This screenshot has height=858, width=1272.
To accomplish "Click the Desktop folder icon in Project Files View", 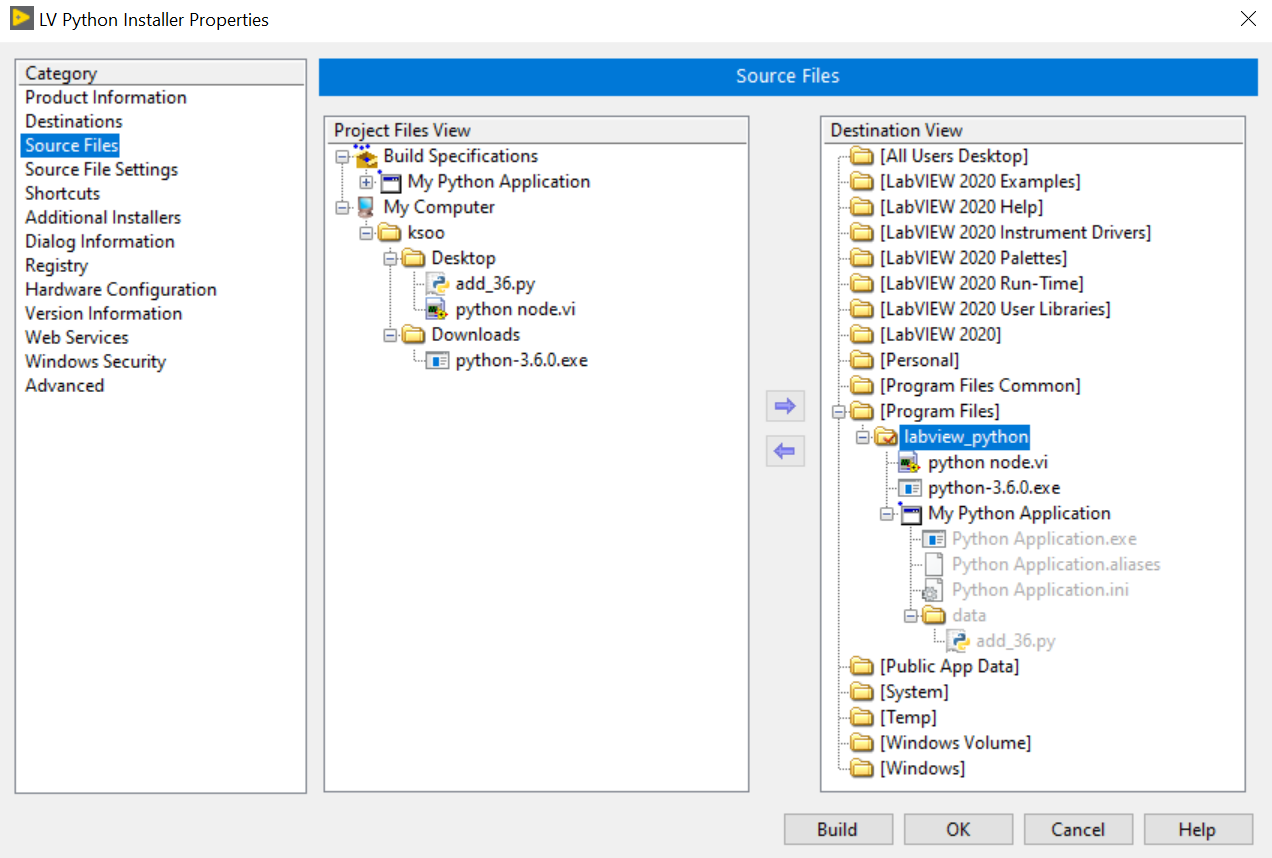I will tap(414, 258).
